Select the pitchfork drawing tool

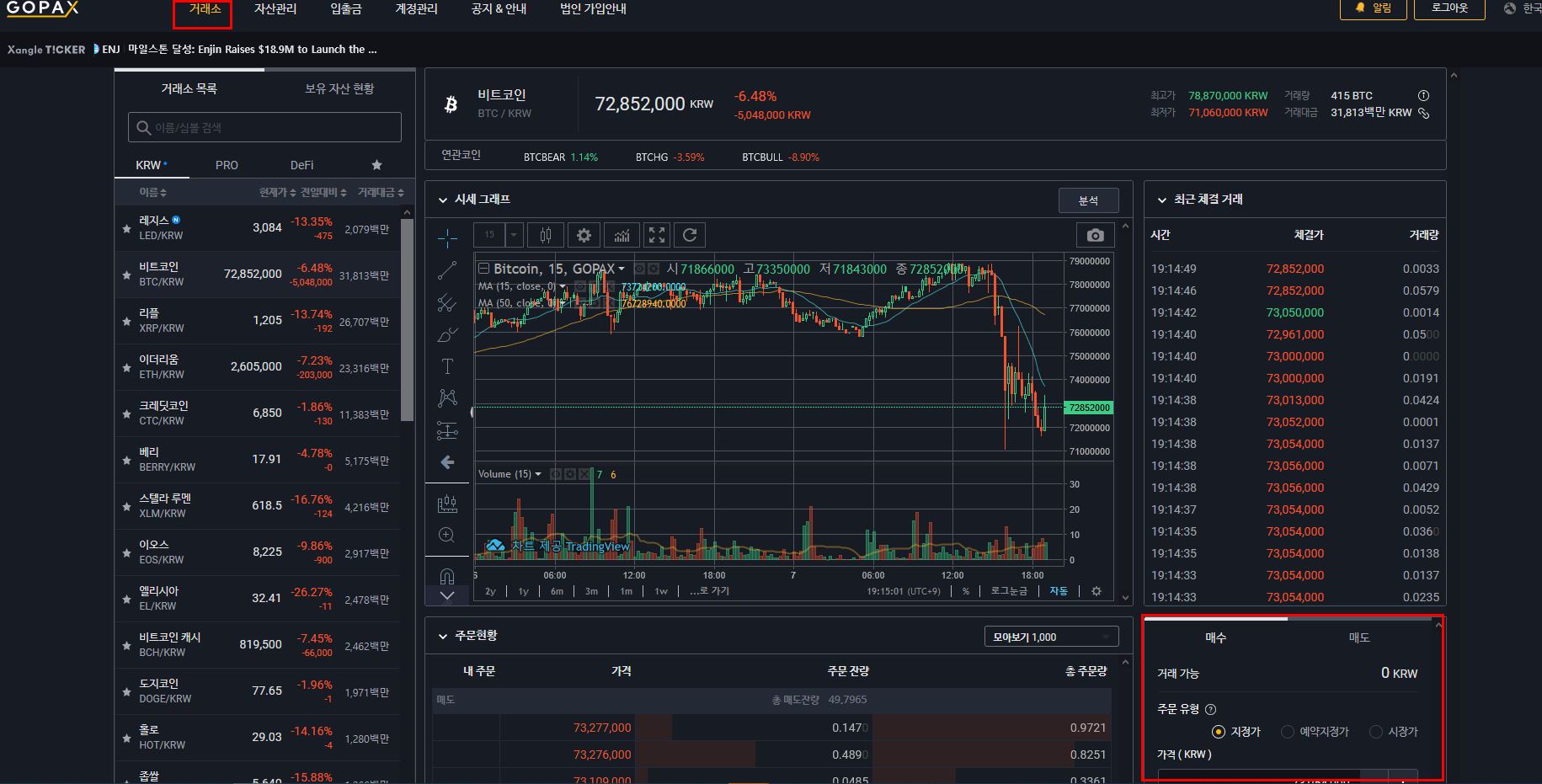pos(447,303)
